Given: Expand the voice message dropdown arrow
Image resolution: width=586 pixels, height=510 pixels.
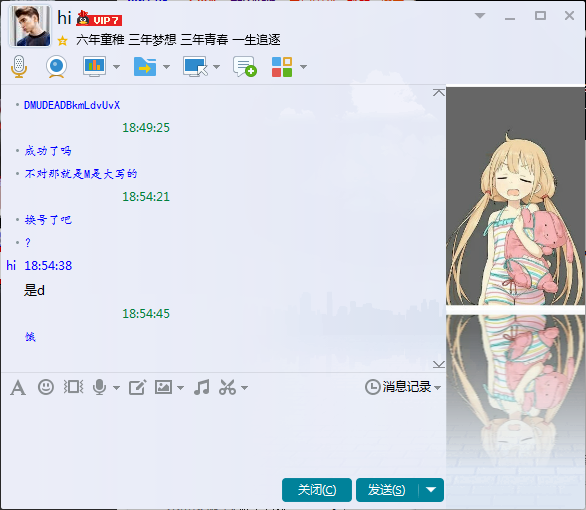Looking at the screenshot, I should pos(116,388).
